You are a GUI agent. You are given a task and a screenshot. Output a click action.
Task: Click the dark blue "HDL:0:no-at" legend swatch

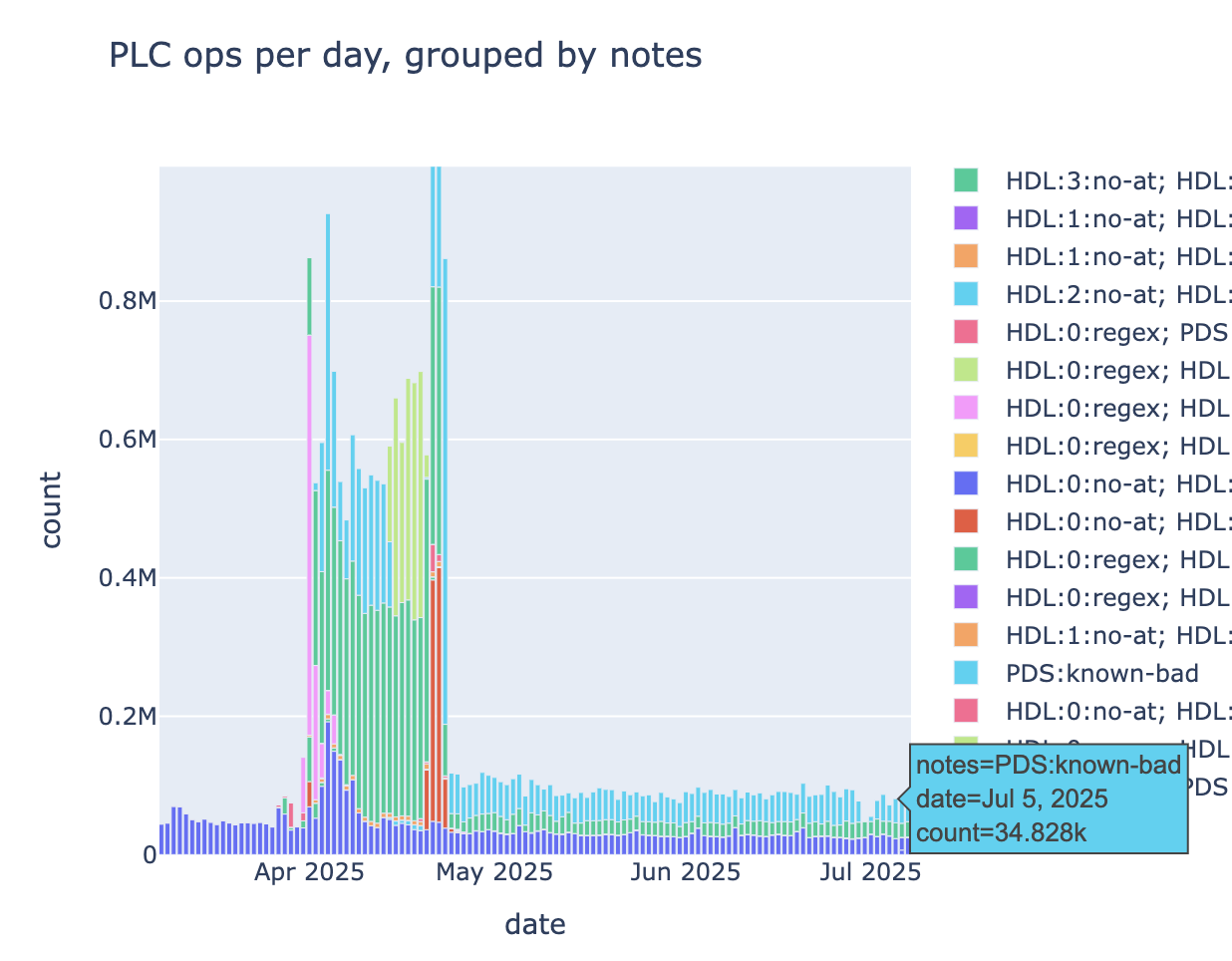[x=966, y=483]
